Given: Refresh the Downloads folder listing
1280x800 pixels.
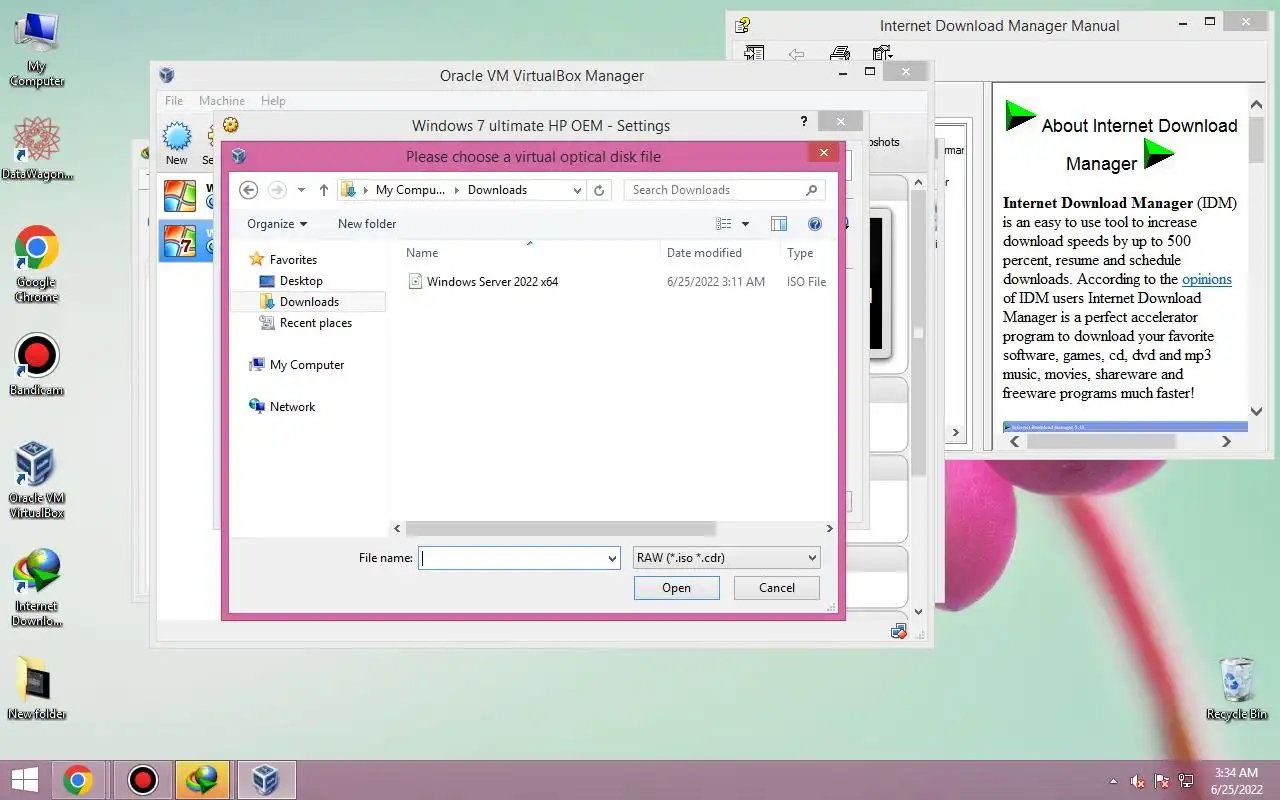Looking at the screenshot, I should pos(600,190).
